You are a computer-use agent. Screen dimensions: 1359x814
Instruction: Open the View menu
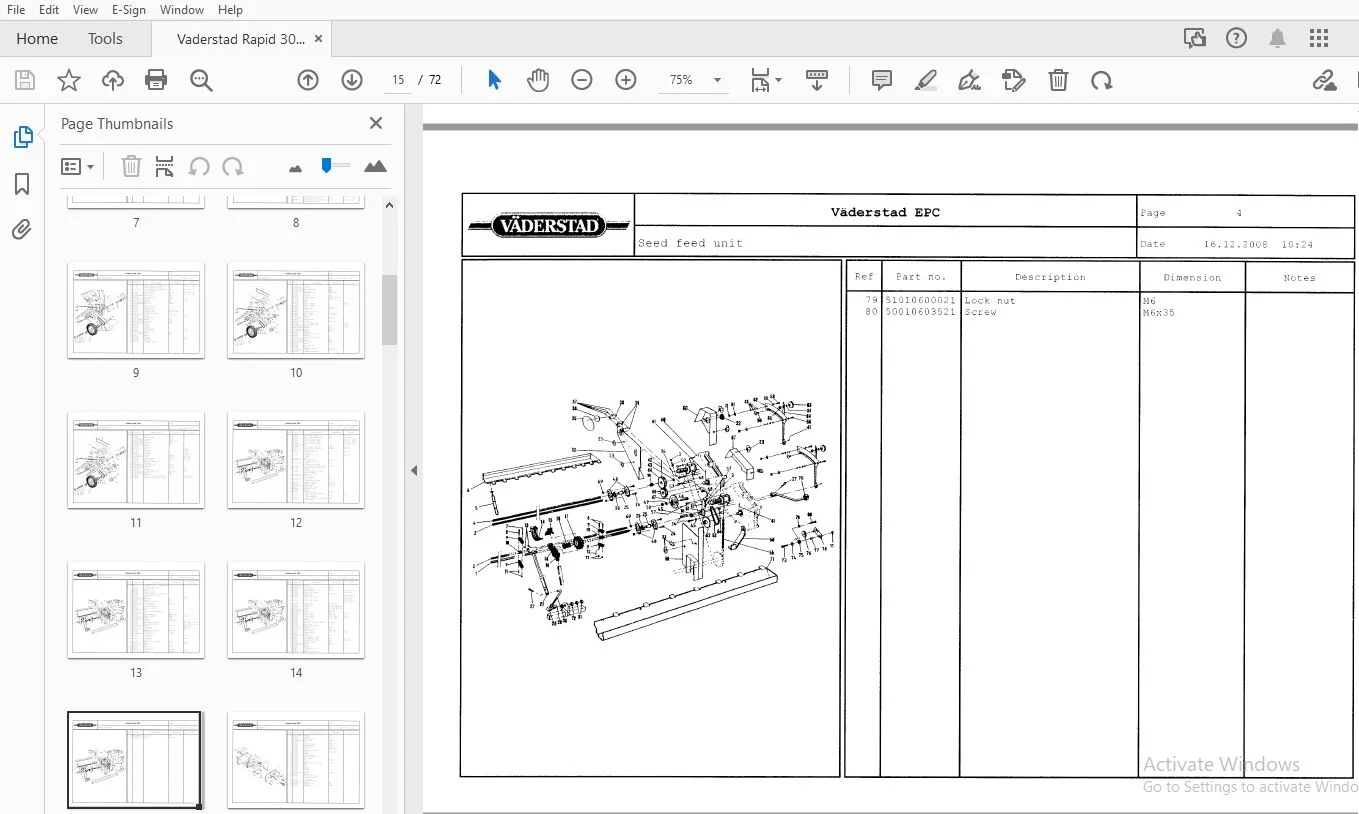pos(86,10)
